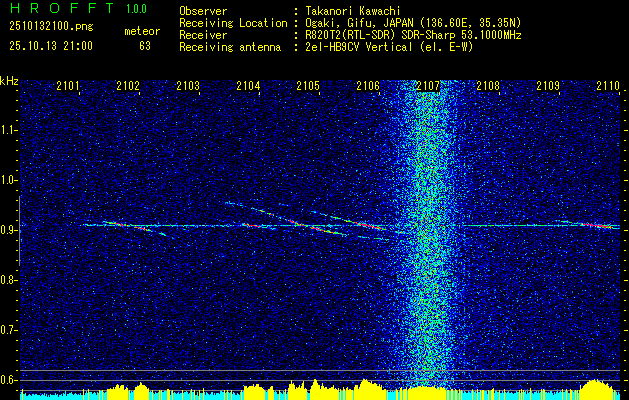Click the kHz axis unit label
The height and width of the screenshot is (400, 629).
click(9, 81)
